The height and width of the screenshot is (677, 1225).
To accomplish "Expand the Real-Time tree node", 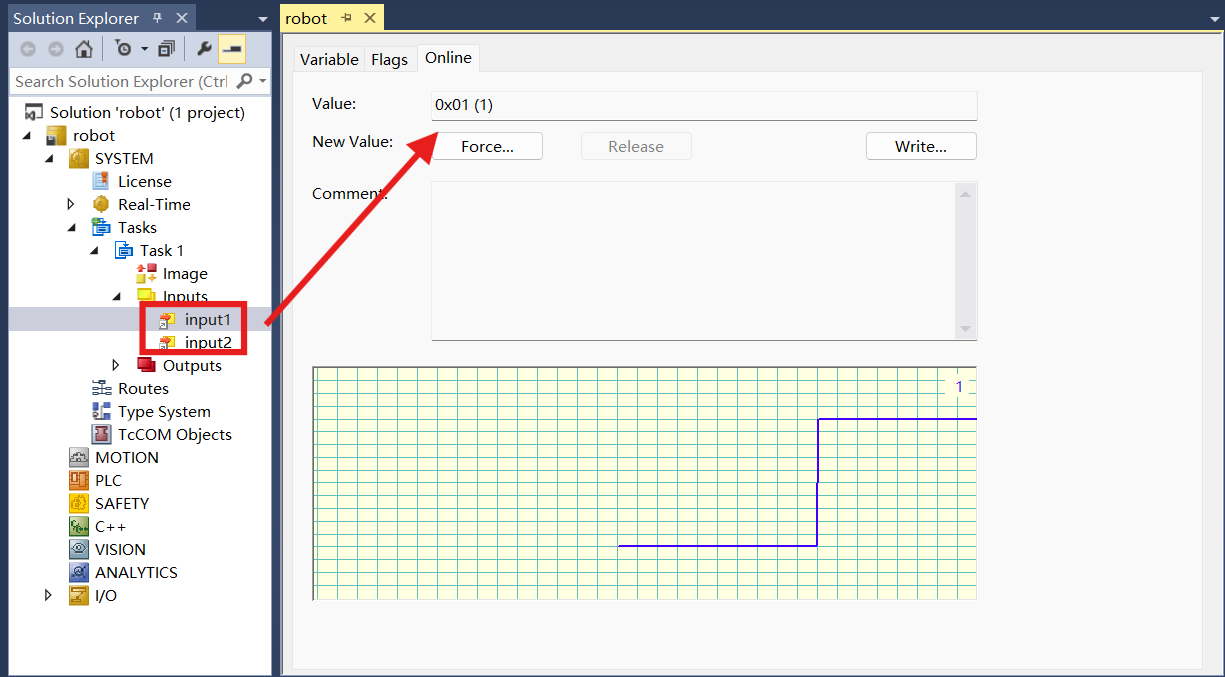I will tap(71, 204).
